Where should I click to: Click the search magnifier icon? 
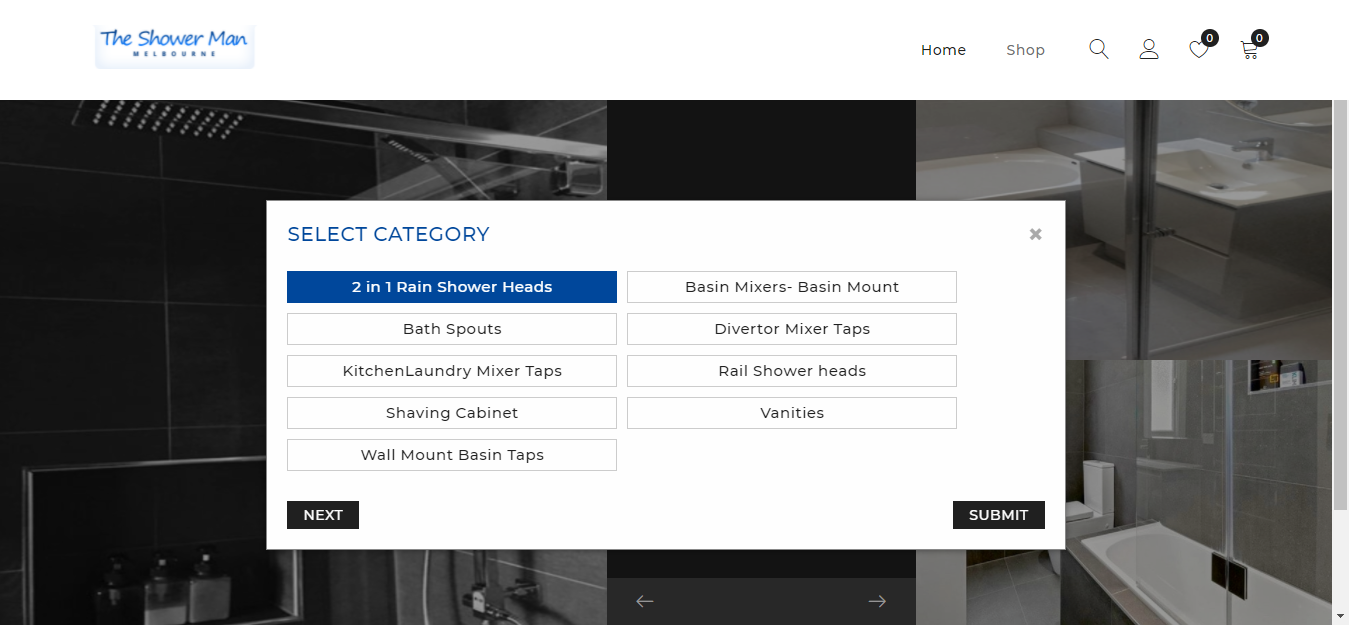pos(1098,49)
